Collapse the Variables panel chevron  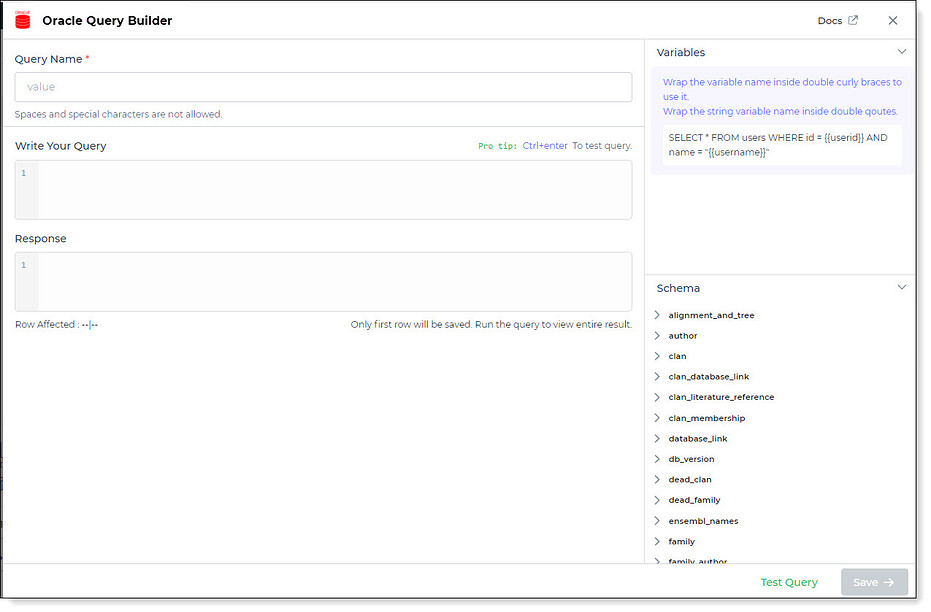tap(901, 52)
